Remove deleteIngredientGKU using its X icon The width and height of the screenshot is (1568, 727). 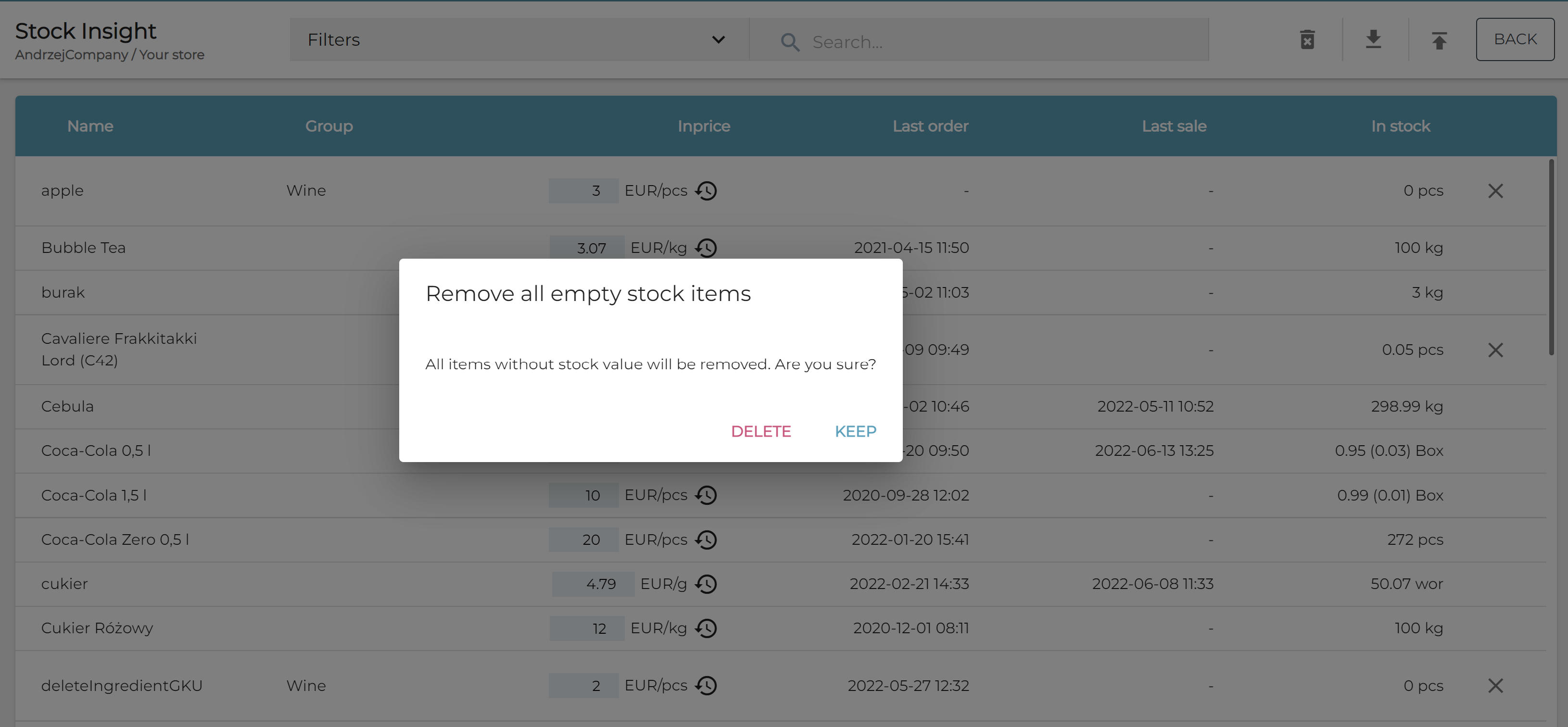[x=1495, y=686]
